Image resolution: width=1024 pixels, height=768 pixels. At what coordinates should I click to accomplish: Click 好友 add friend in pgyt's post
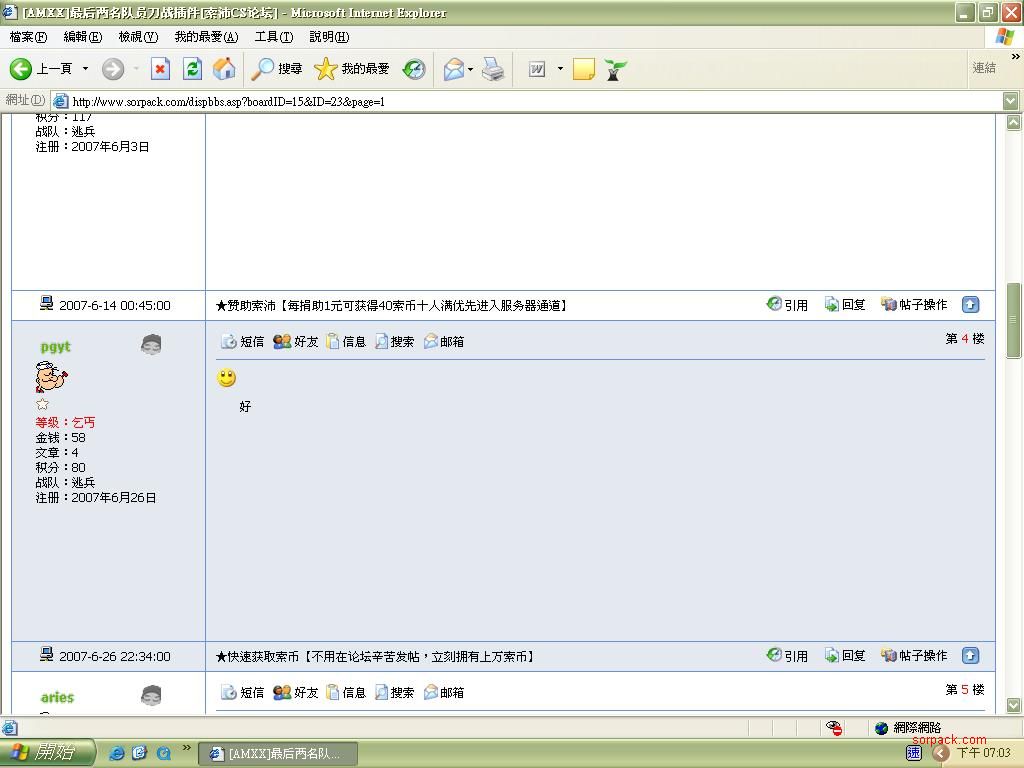(x=296, y=341)
